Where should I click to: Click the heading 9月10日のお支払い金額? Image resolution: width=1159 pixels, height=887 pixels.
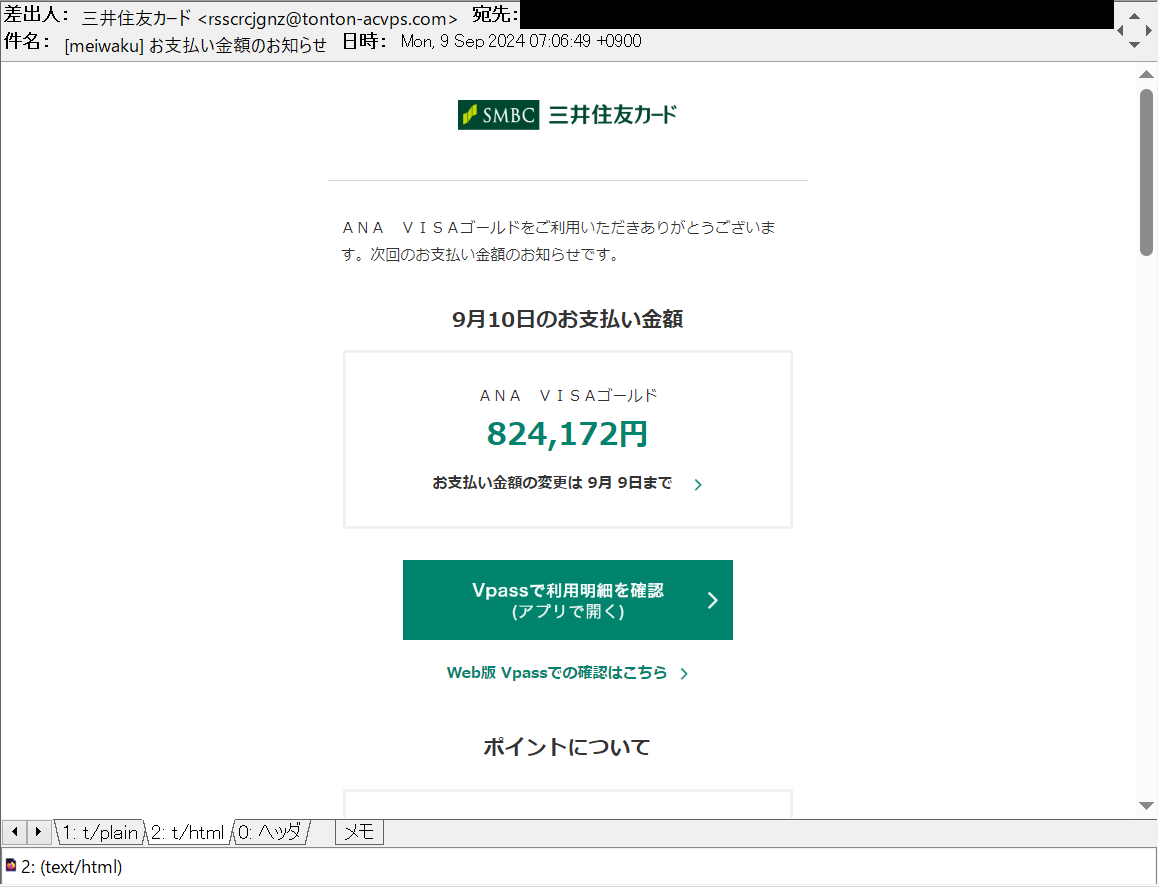tap(568, 319)
